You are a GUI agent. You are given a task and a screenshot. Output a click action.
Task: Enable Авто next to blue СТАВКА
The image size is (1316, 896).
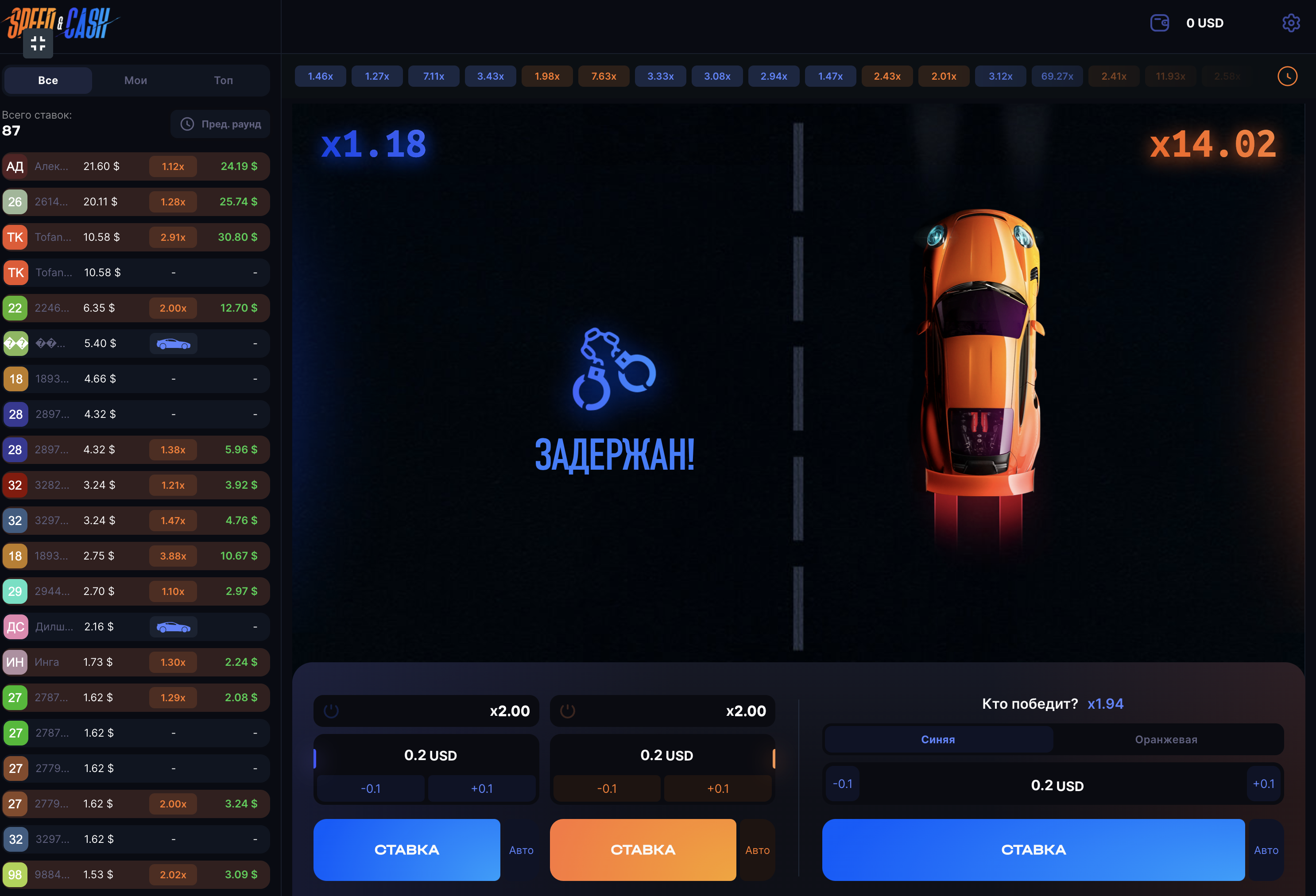click(521, 850)
